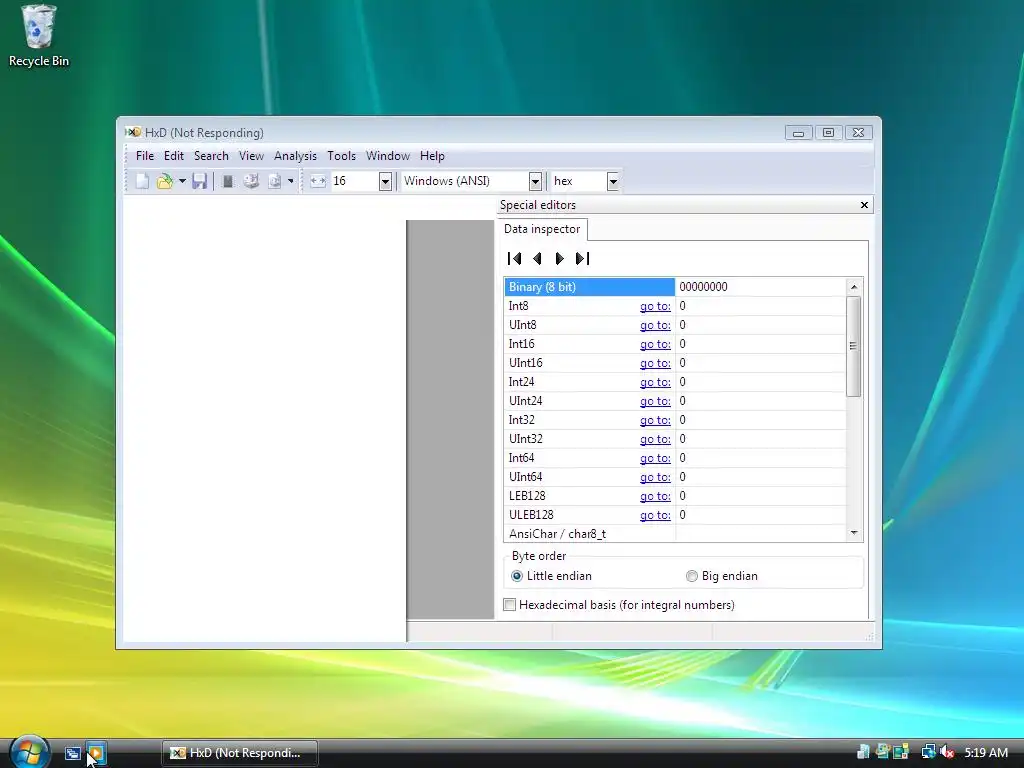
Task: Switch to the Data inspector tab
Action: coord(542,229)
